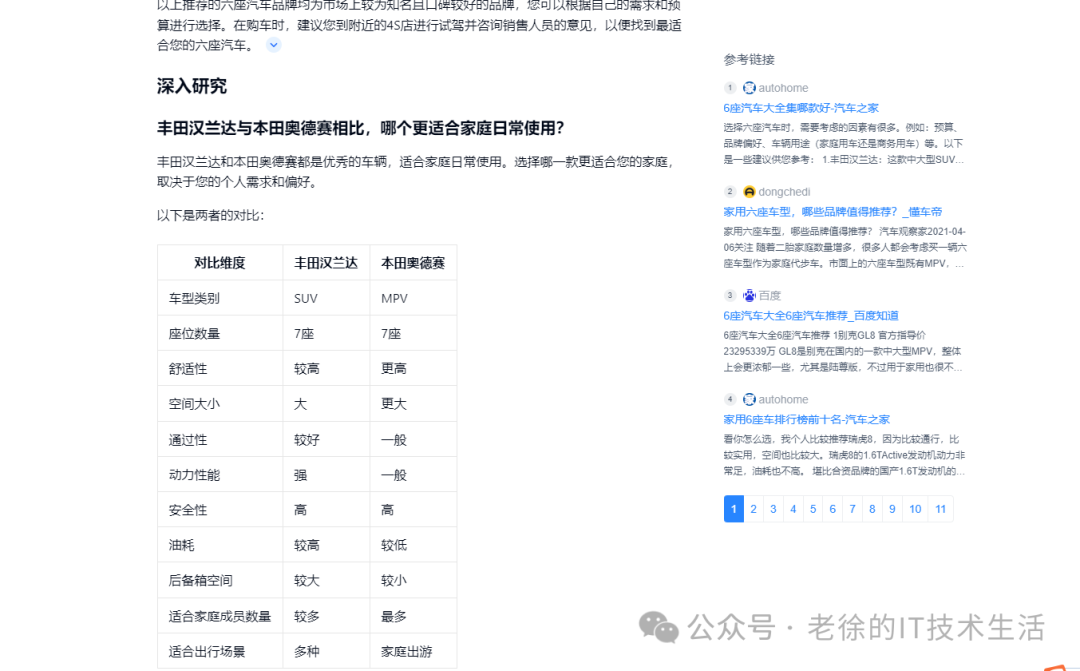Click the 更大 space cell
Screen dimensions: 1080x671
(x=394, y=404)
